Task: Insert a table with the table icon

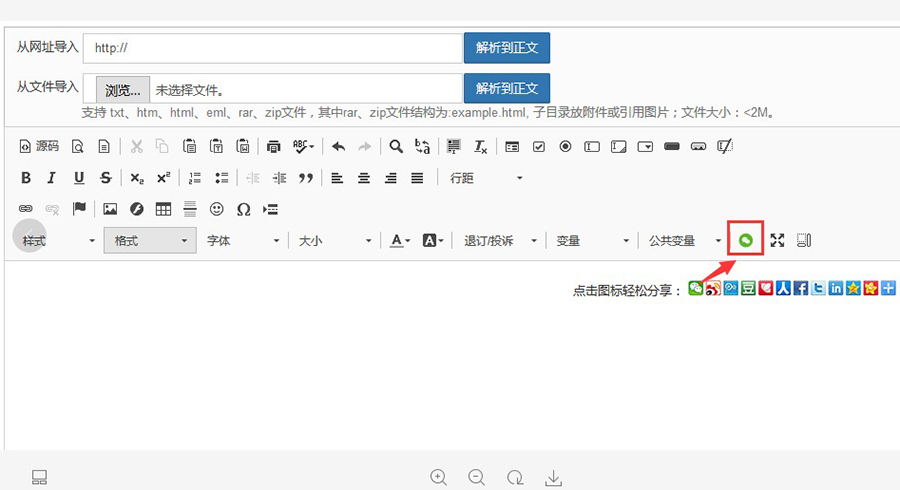Action: point(163,209)
